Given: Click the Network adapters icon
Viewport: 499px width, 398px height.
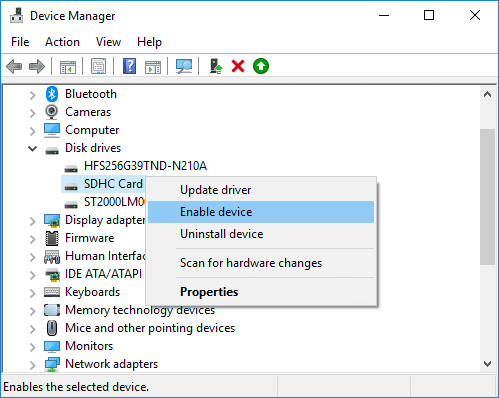Looking at the screenshot, I should [52, 364].
